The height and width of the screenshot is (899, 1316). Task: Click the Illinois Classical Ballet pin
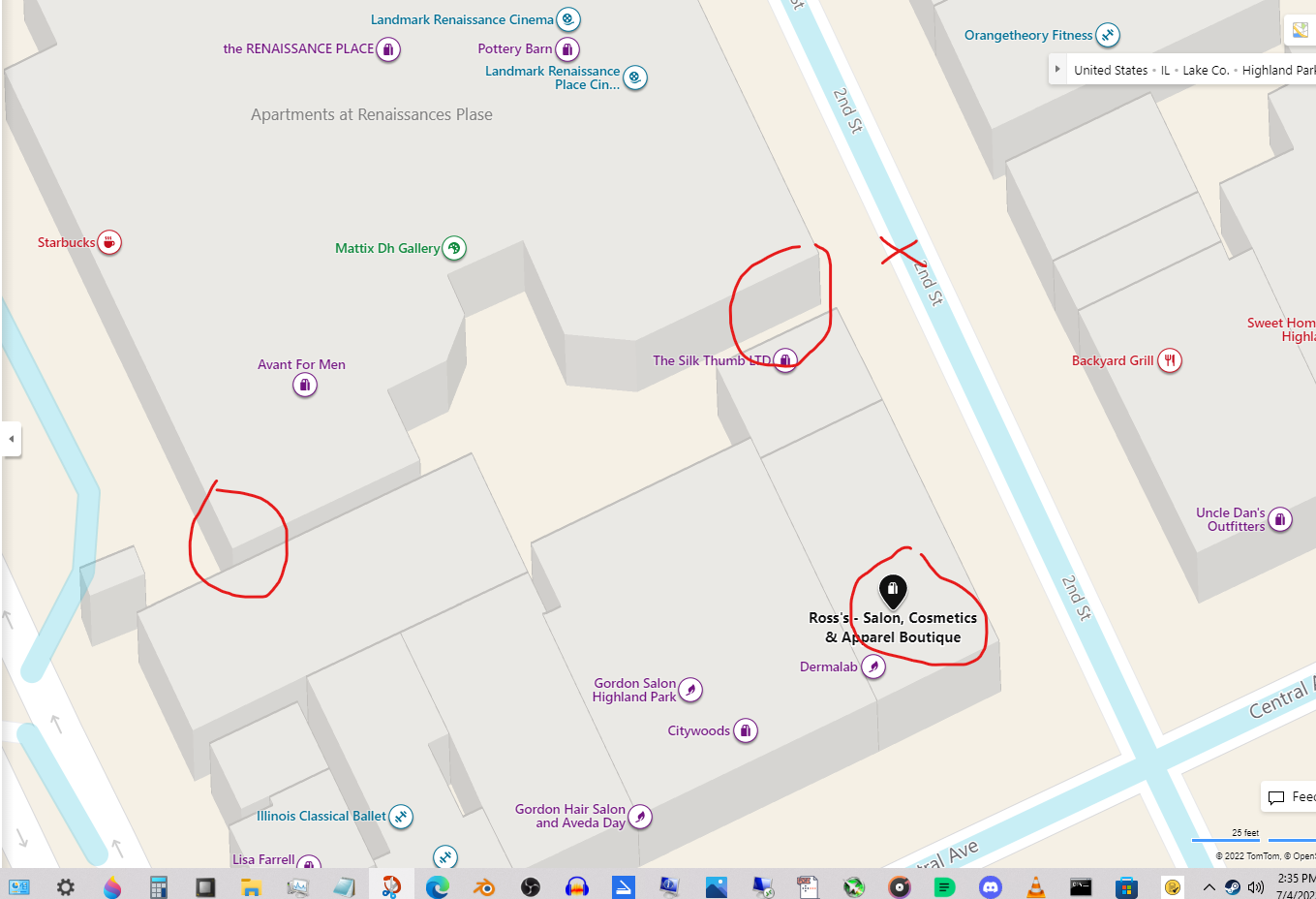[401, 817]
